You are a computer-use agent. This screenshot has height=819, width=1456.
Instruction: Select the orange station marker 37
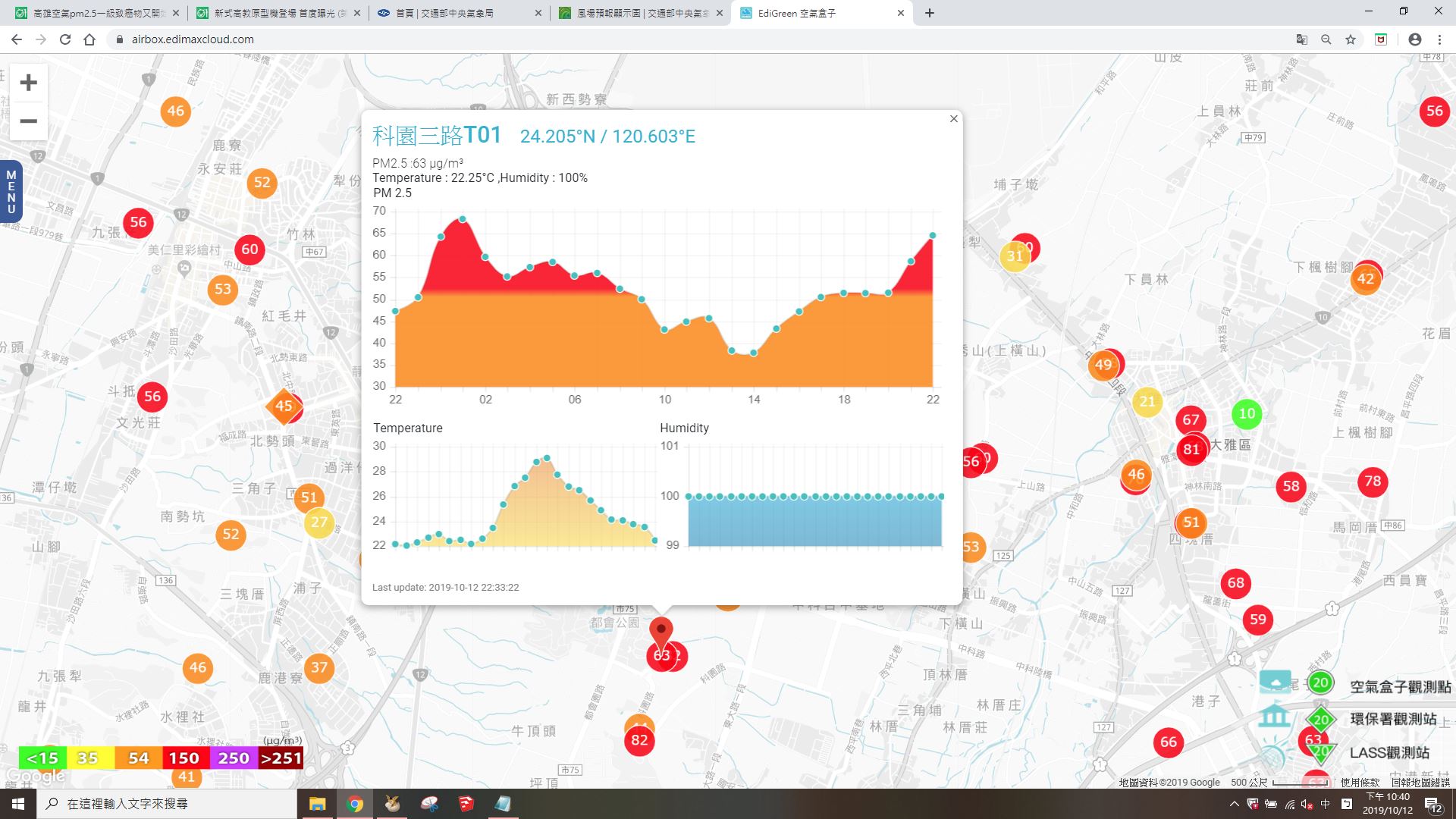[319, 667]
